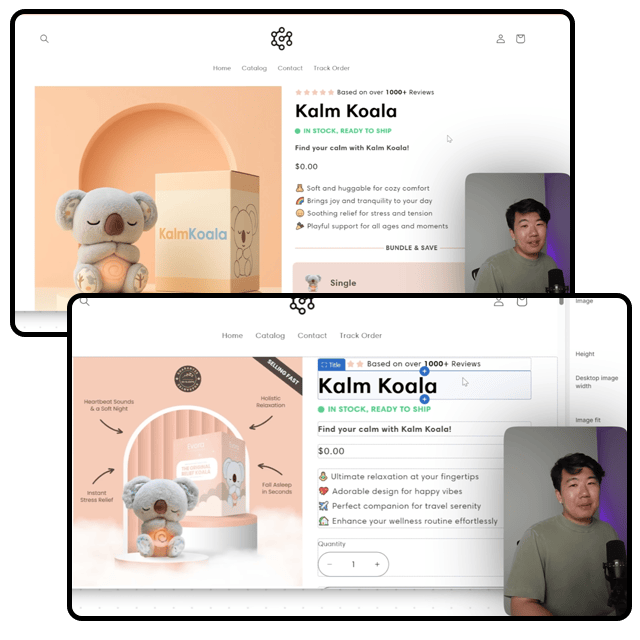This screenshot has width=640, height=640.
Task: Open Track Order in the upper store menu
Action: click(331, 68)
